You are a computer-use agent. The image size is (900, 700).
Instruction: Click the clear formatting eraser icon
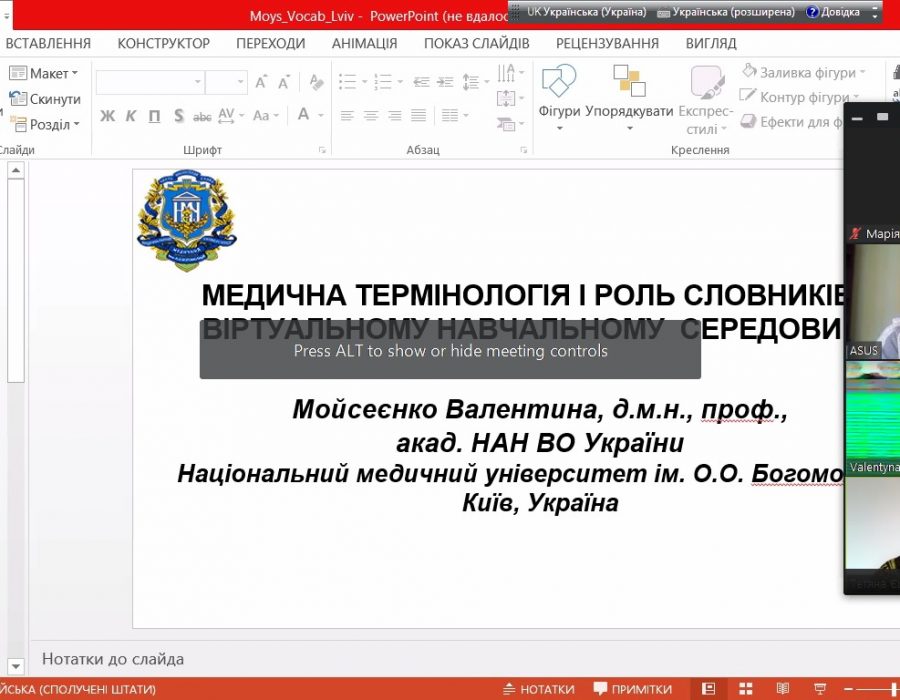pos(317,82)
